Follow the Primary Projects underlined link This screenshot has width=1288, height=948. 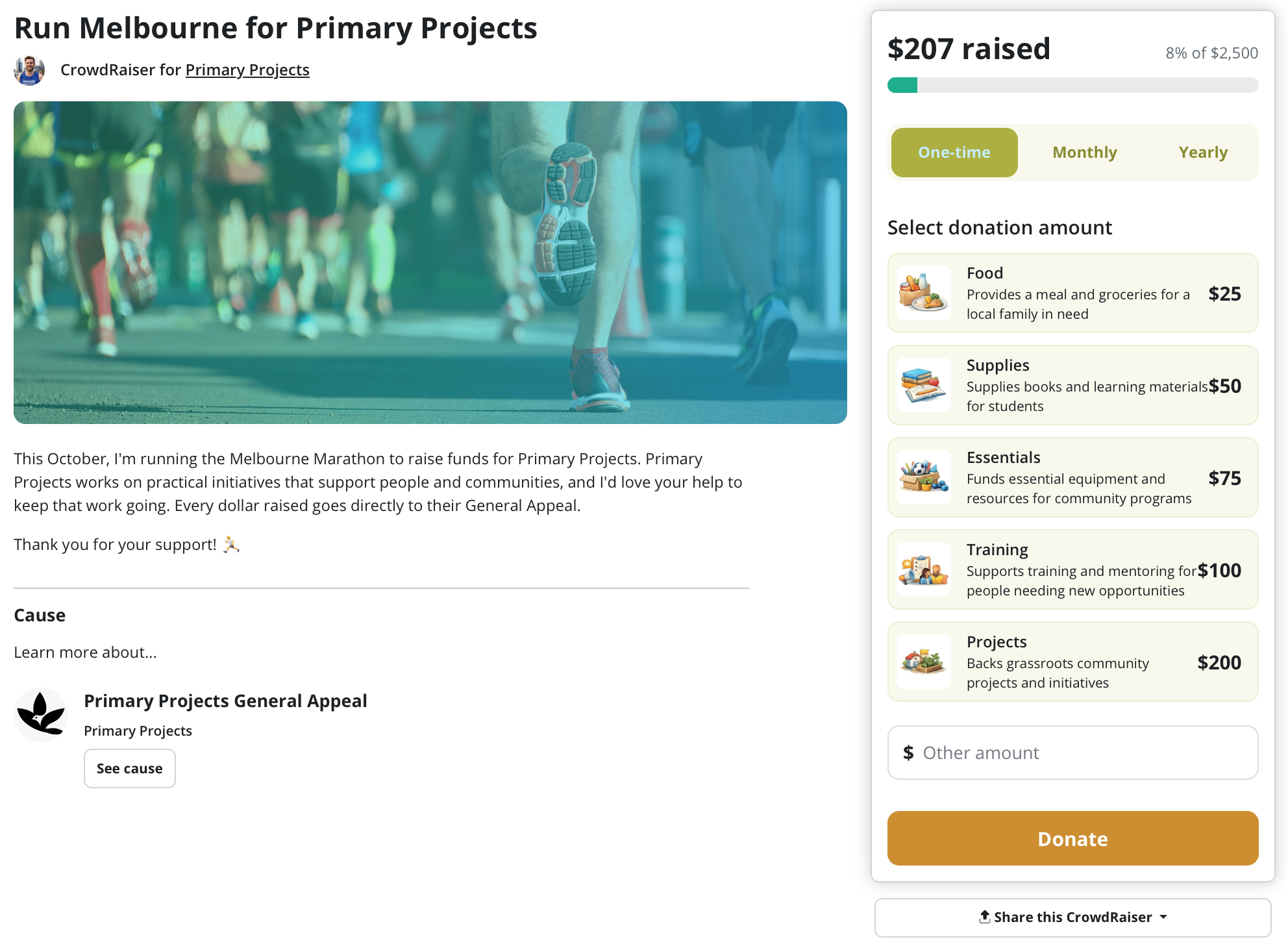(x=247, y=69)
